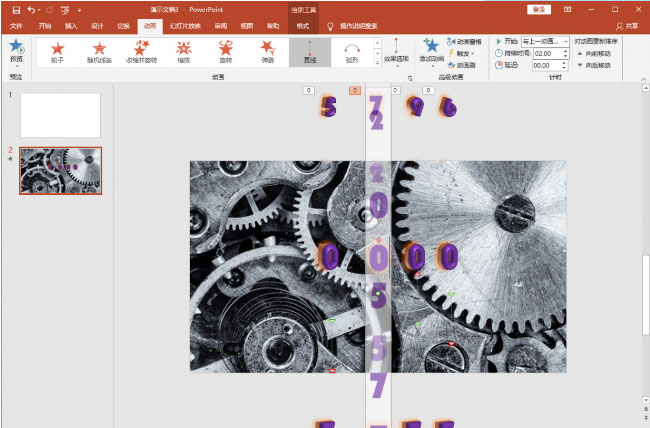Choose the 收缩并旋转 animation effect
The width and height of the screenshot is (650, 428).
coord(142,52)
